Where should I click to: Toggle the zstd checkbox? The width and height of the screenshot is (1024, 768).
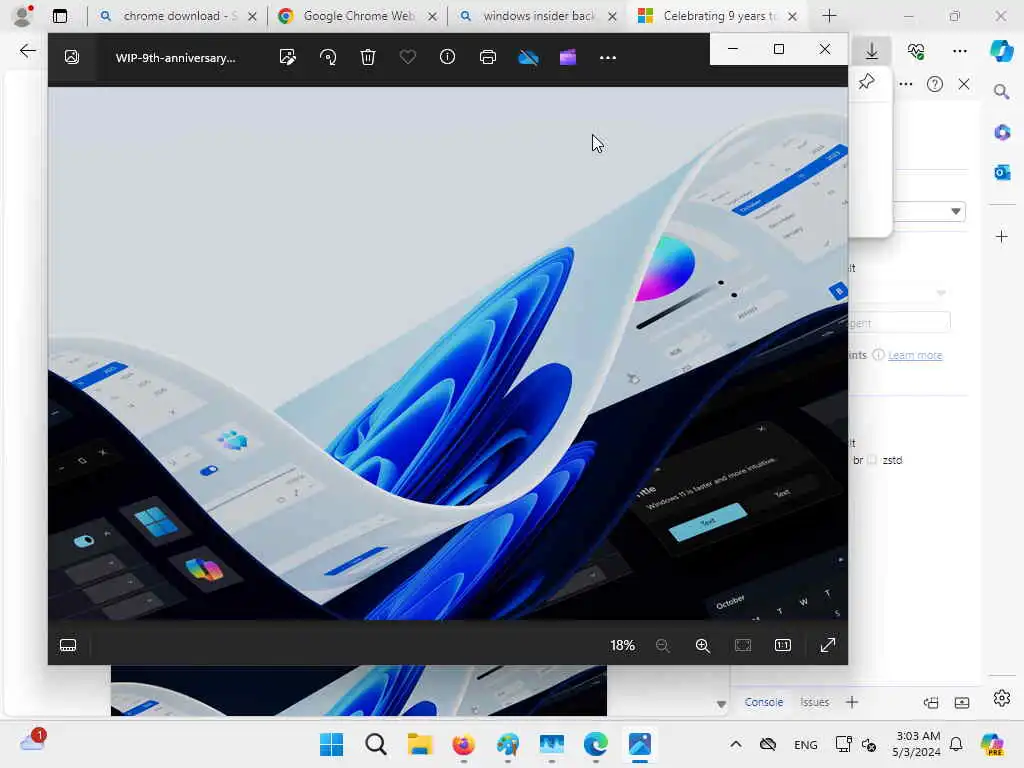click(x=872, y=460)
